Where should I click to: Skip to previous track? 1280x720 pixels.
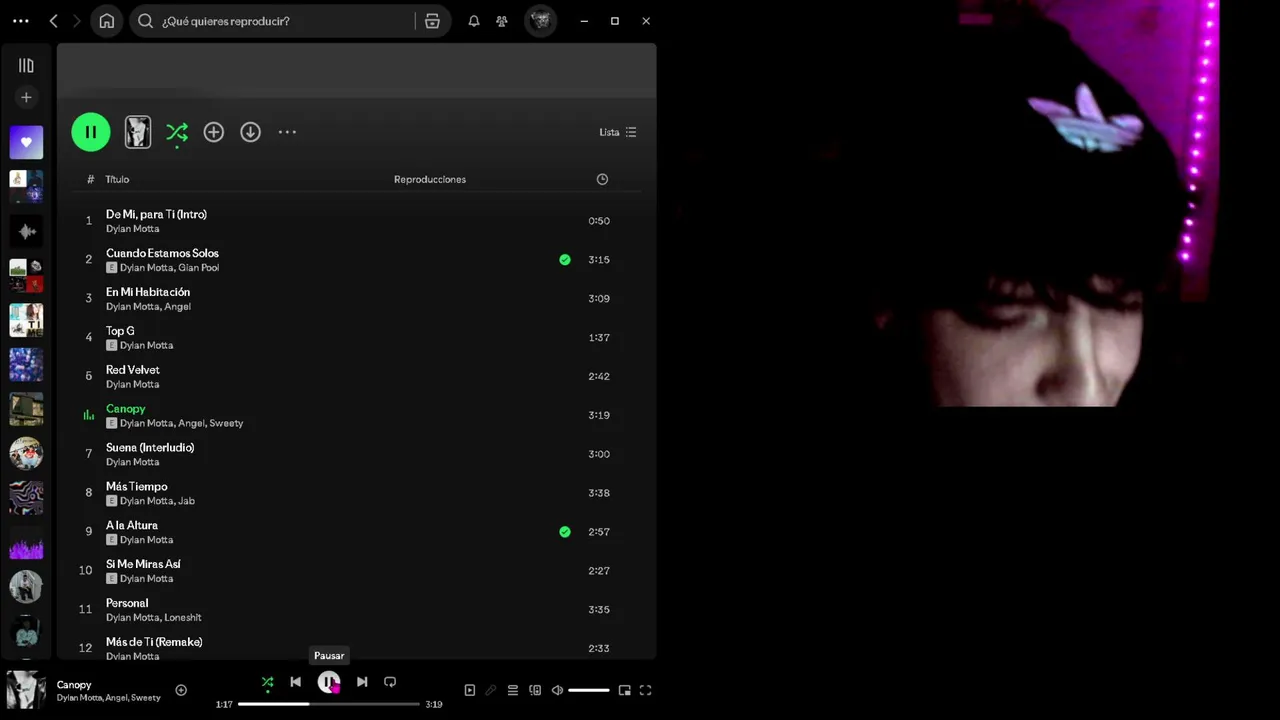tap(295, 682)
